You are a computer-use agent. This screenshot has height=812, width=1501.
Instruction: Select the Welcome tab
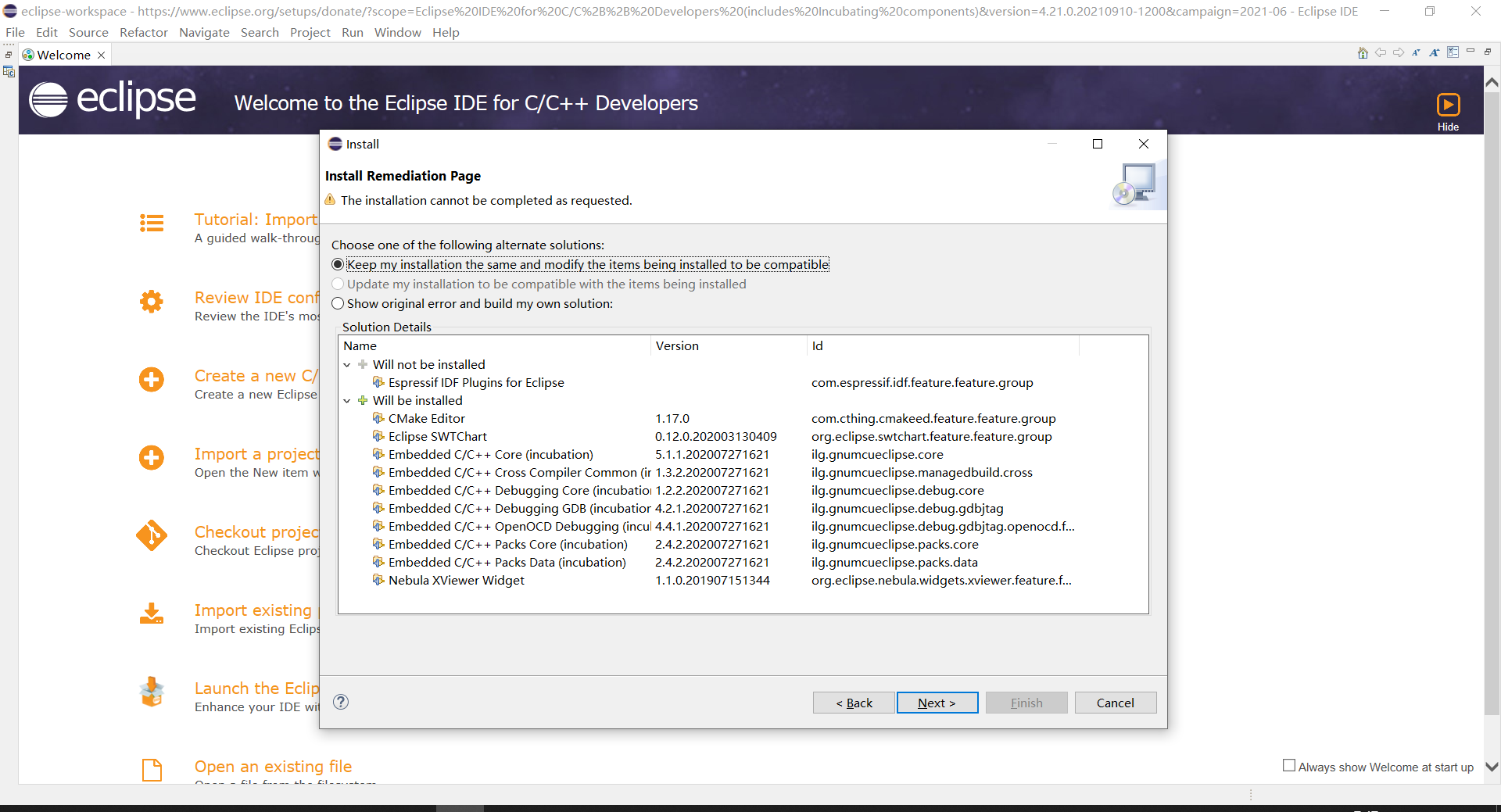tap(64, 55)
